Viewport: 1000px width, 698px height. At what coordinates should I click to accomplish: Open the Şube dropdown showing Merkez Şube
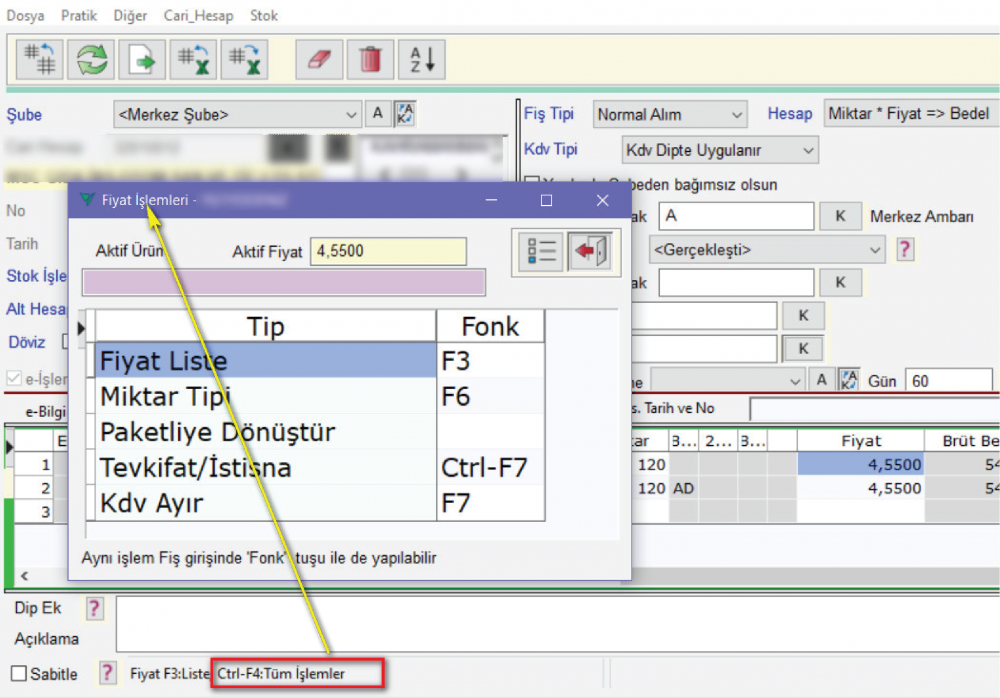(237, 114)
